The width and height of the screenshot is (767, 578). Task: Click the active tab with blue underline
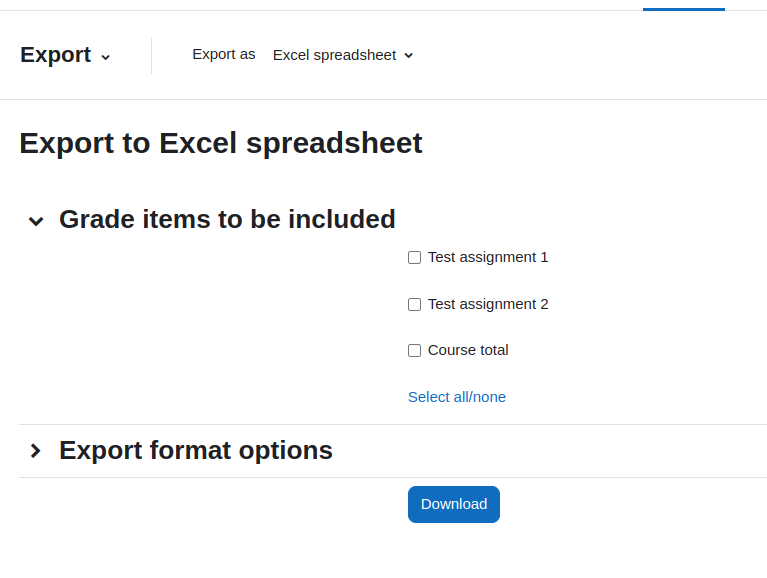[x=684, y=6]
